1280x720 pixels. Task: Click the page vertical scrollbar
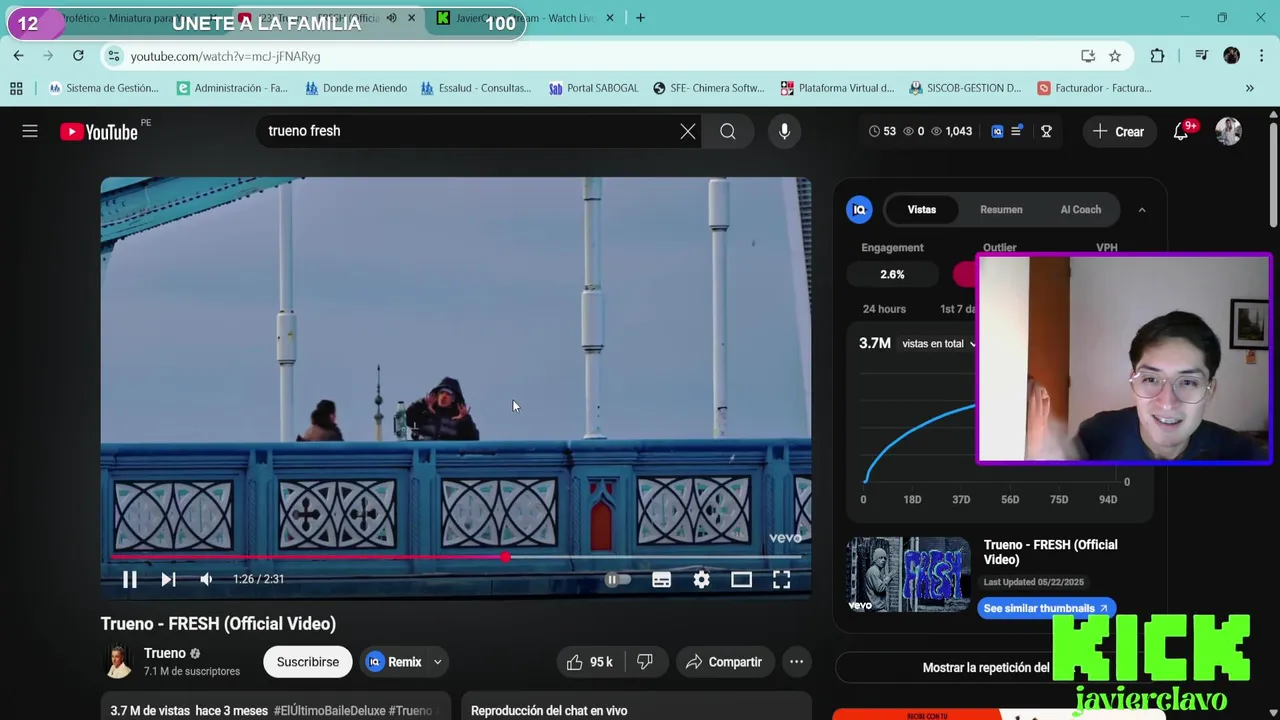click(1273, 175)
